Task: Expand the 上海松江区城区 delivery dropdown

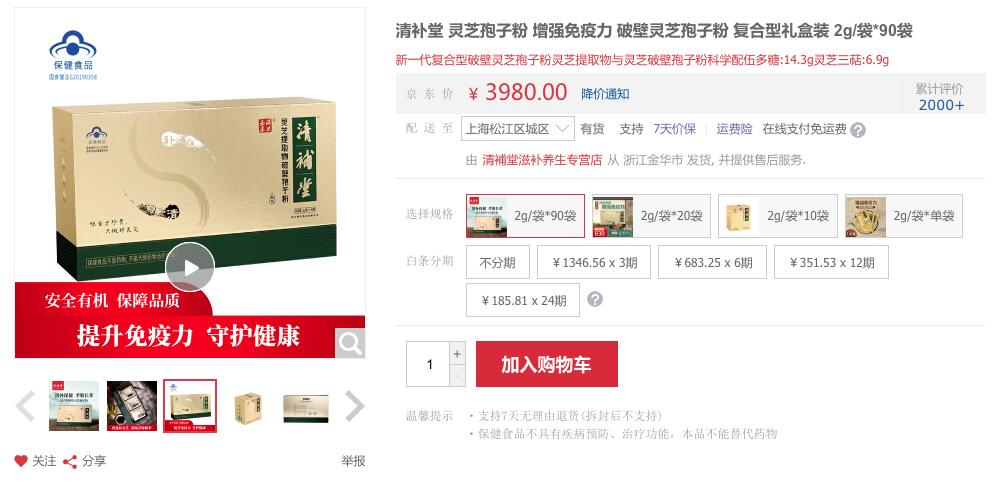Action: tap(517, 129)
